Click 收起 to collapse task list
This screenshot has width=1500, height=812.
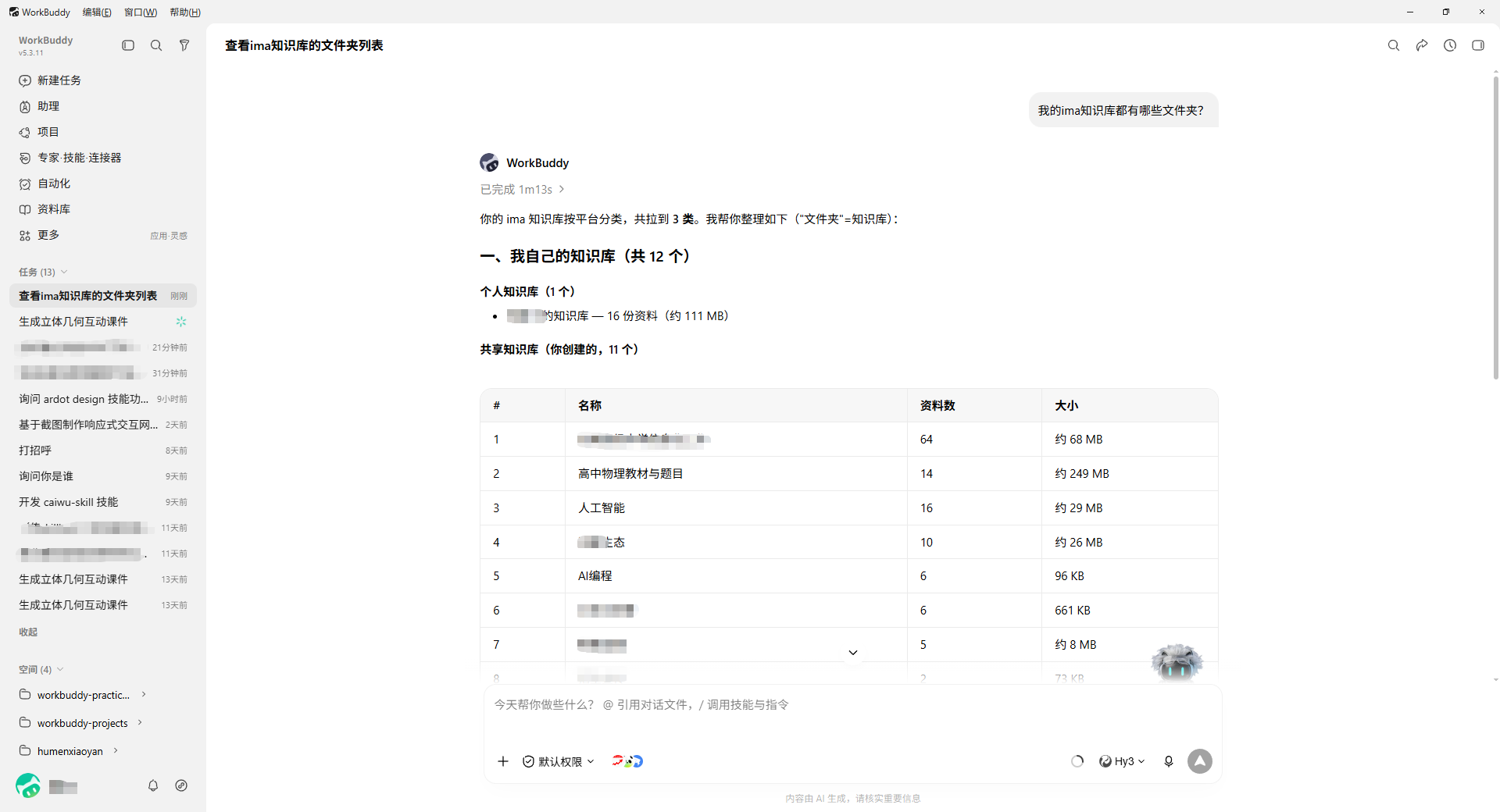click(x=28, y=632)
